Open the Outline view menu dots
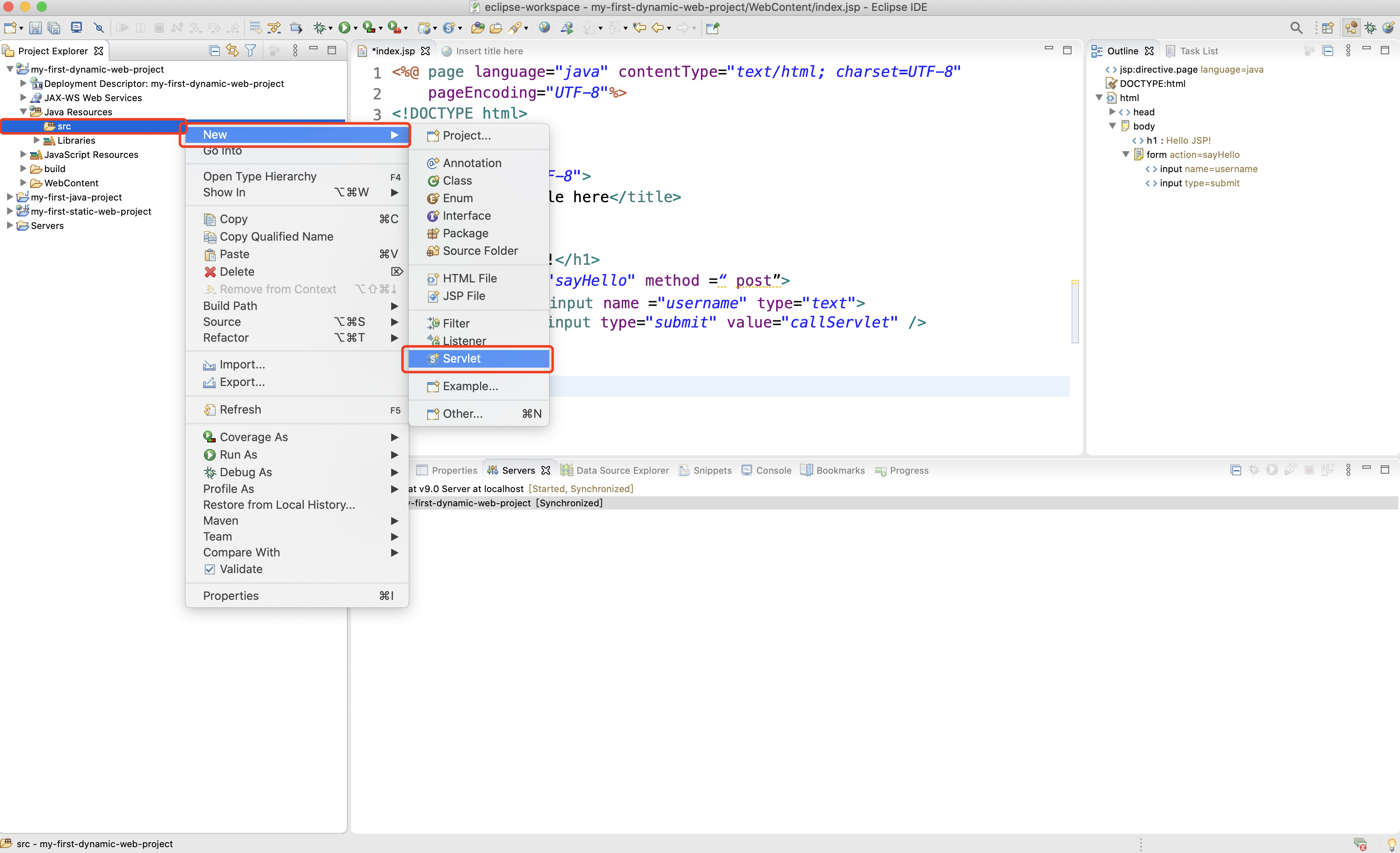This screenshot has width=1400, height=853. coord(1348,51)
